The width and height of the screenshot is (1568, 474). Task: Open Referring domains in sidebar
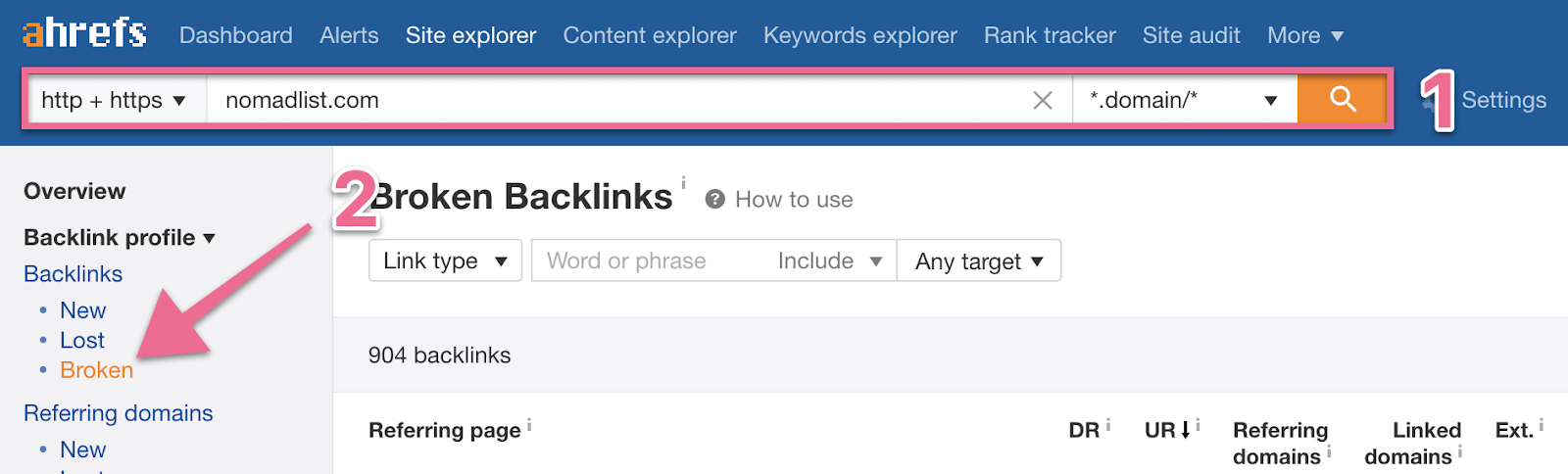pos(118,413)
